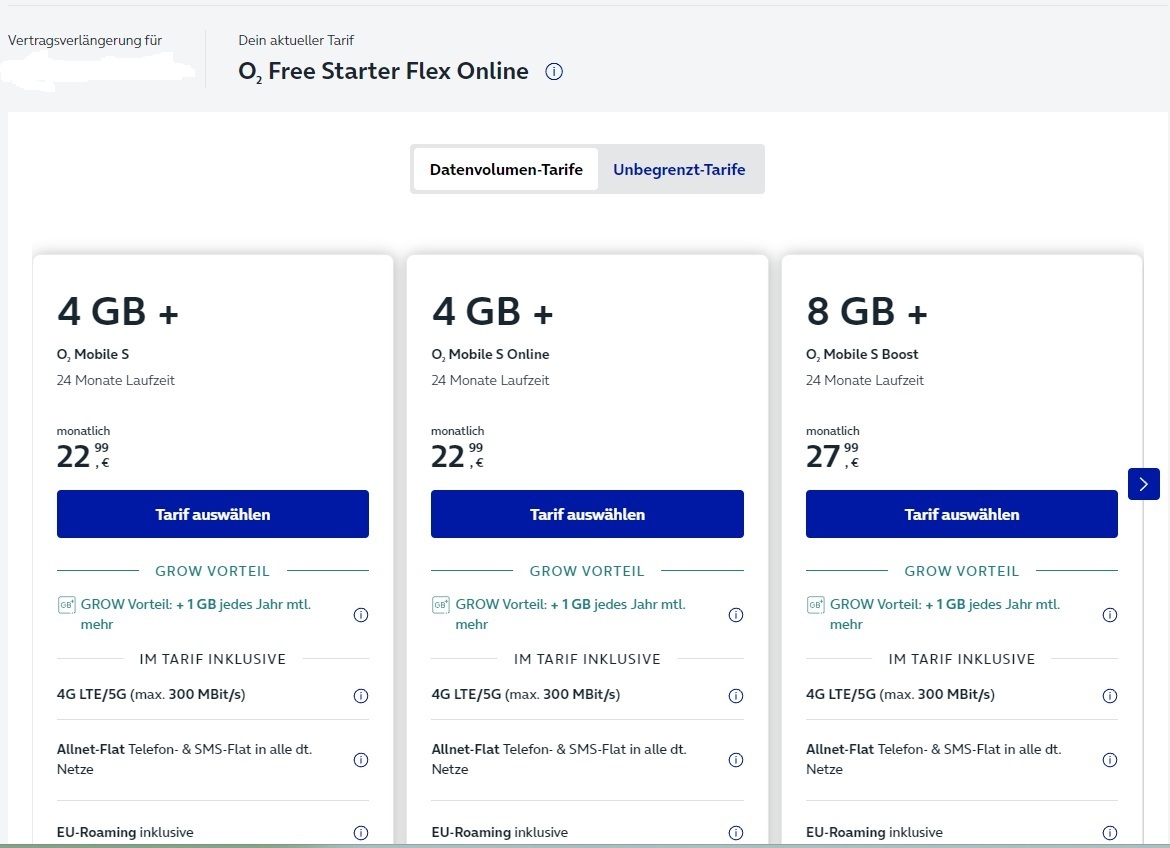This screenshot has width=1170, height=848.
Task: Open 4G LTE/5G info icon in O2 Mobile S Online card
Action: point(736,696)
